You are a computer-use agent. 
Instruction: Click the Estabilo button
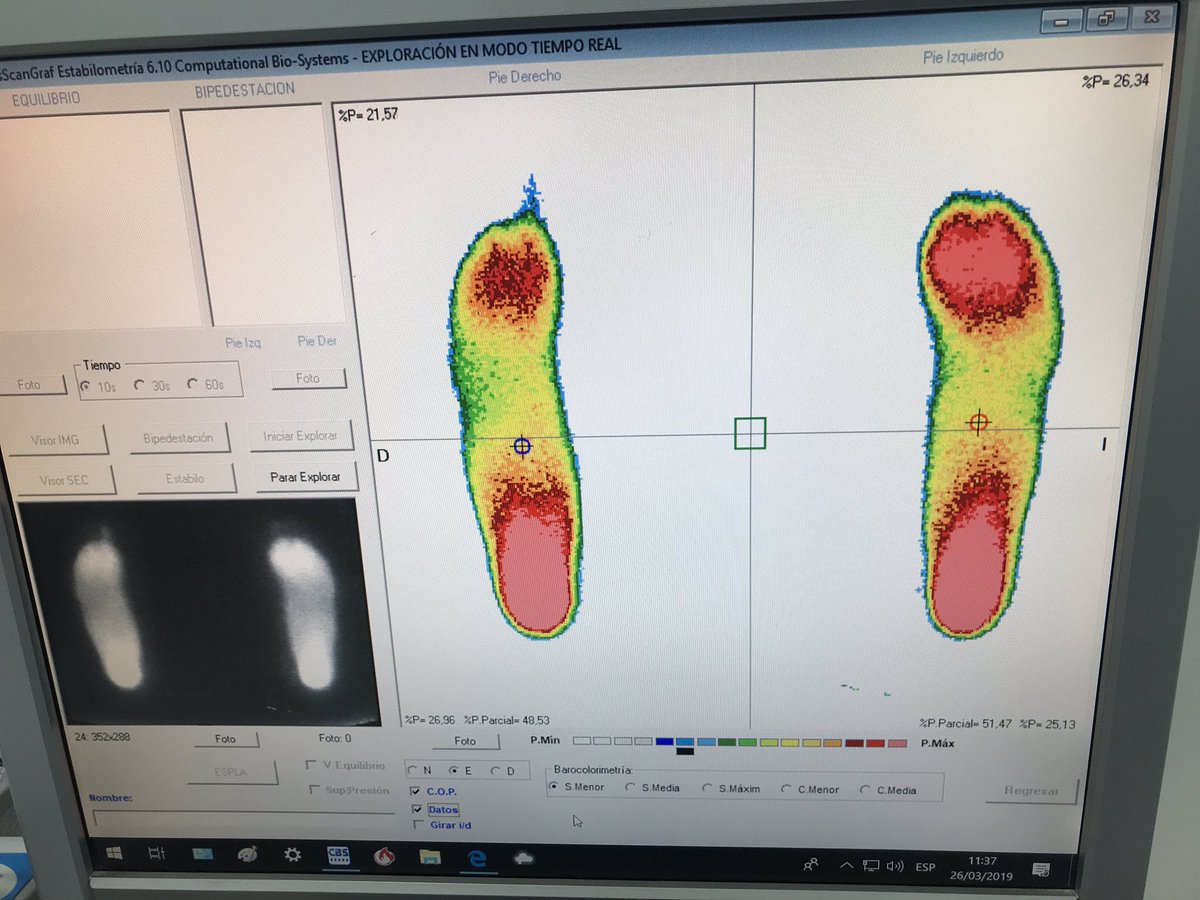tap(185, 479)
